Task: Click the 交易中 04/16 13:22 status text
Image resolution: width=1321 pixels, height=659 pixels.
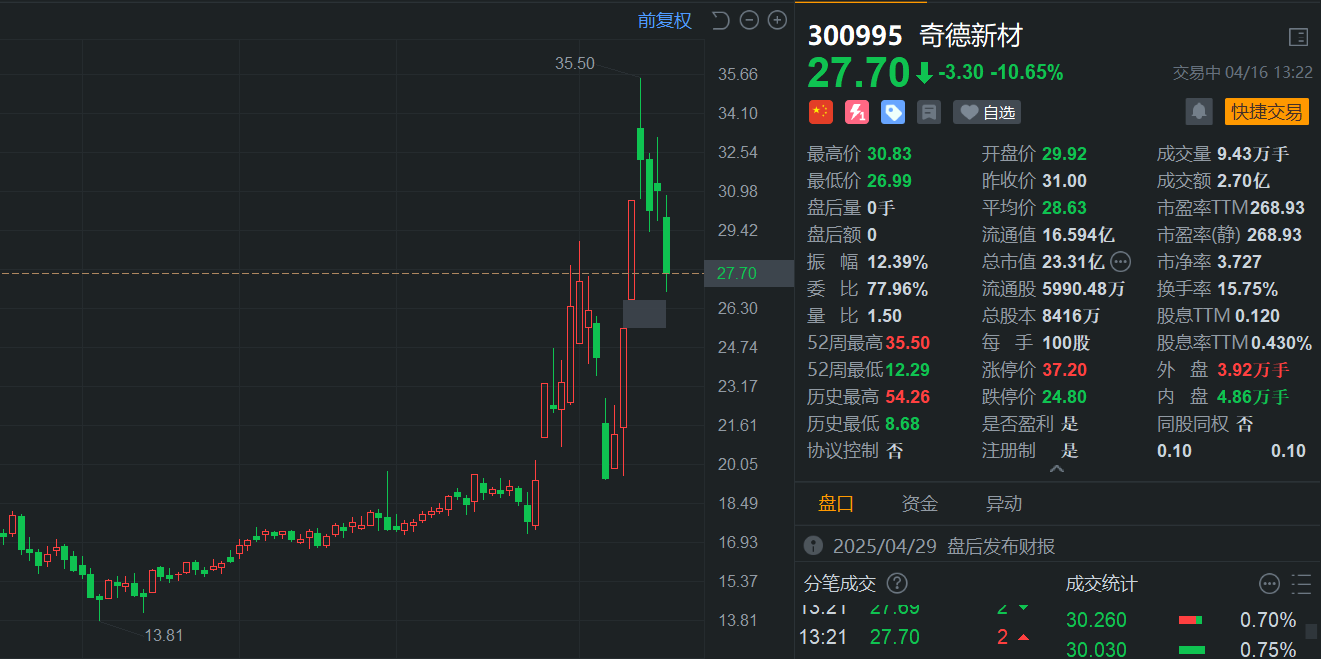Action: [1242, 73]
